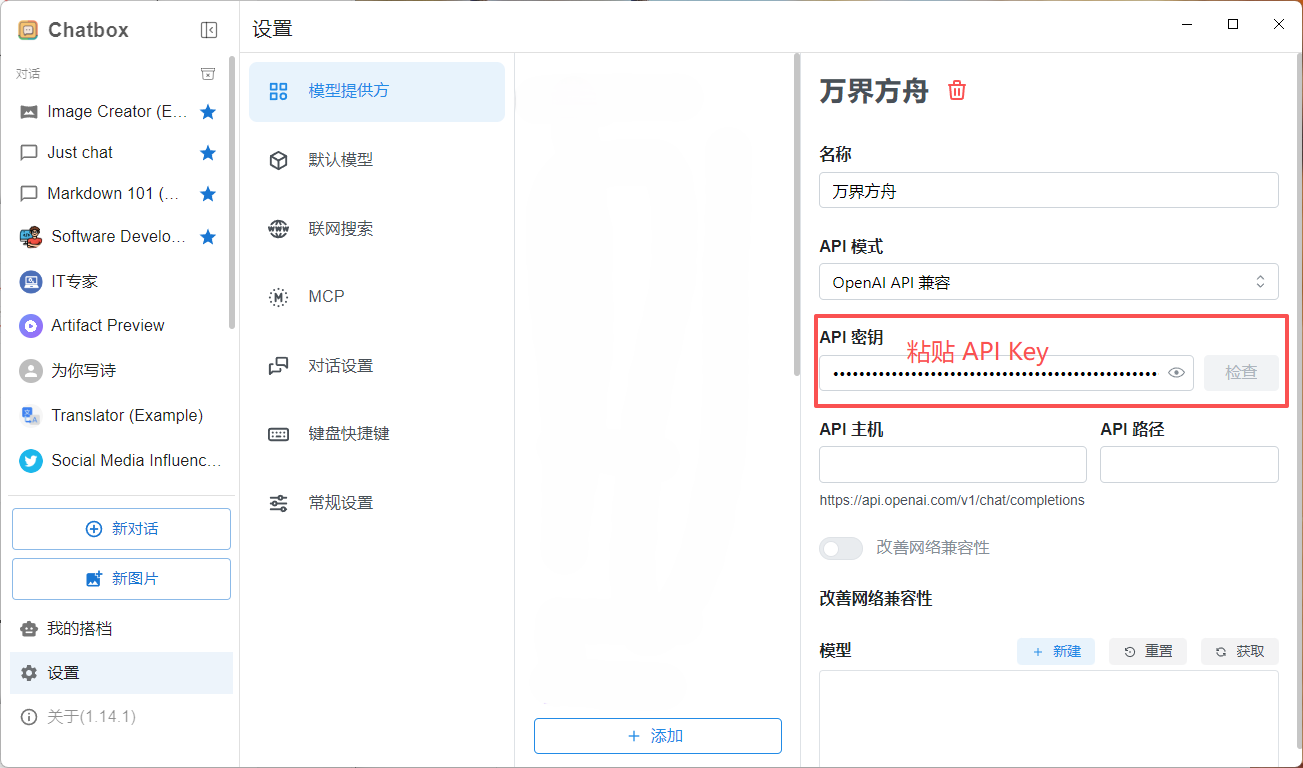Open 我的搭档 in the sidebar
This screenshot has height=768, width=1303.
79,629
